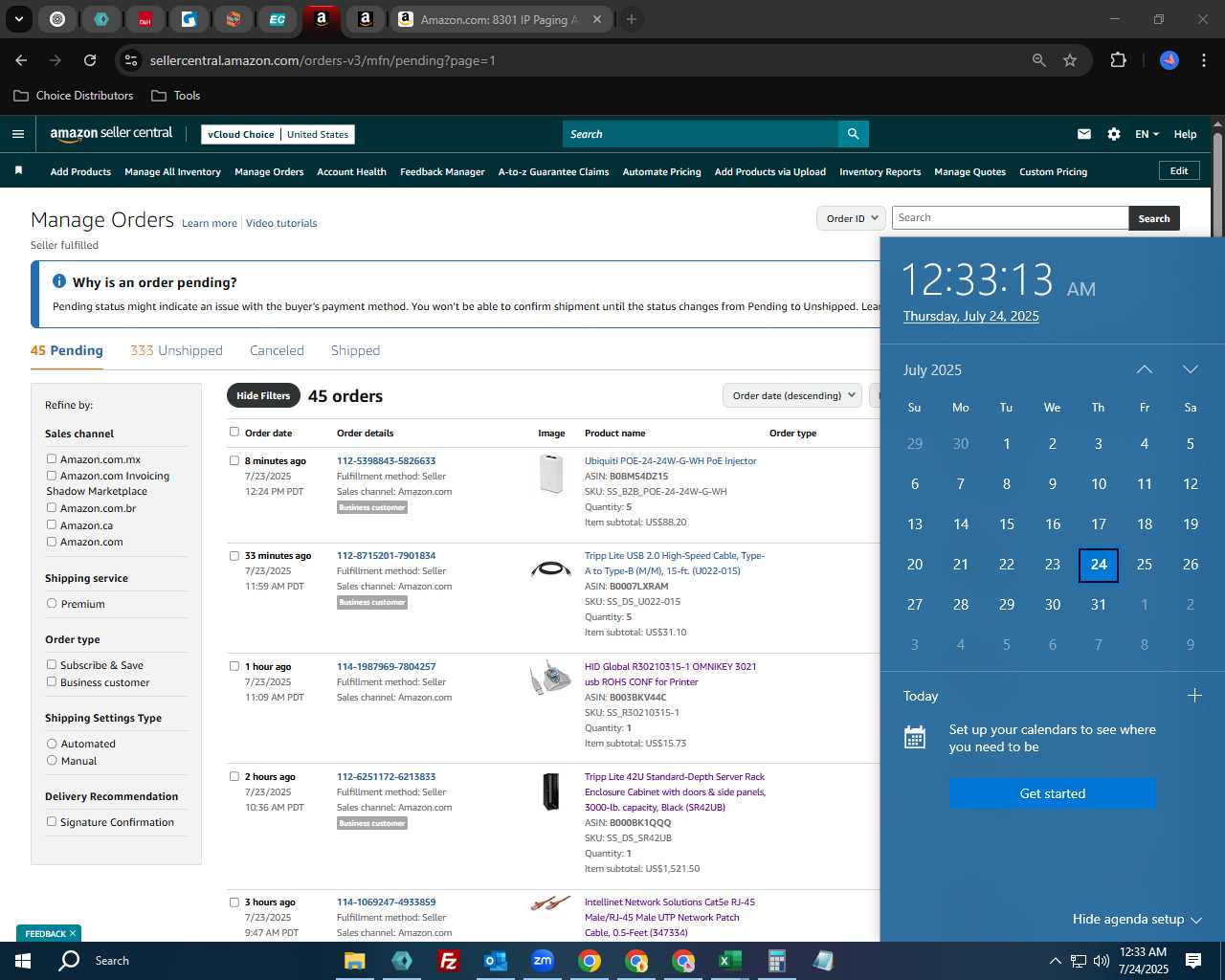Open the Chrome profile avatar
The height and width of the screenshot is (980, 1225).
1169,60
